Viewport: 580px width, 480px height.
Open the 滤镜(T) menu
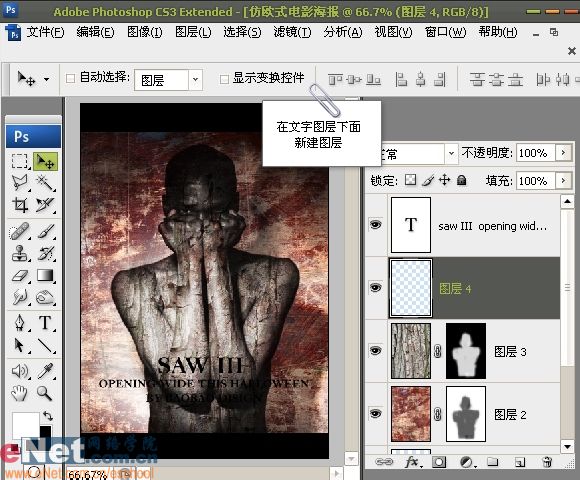click(x=292, y=33)
